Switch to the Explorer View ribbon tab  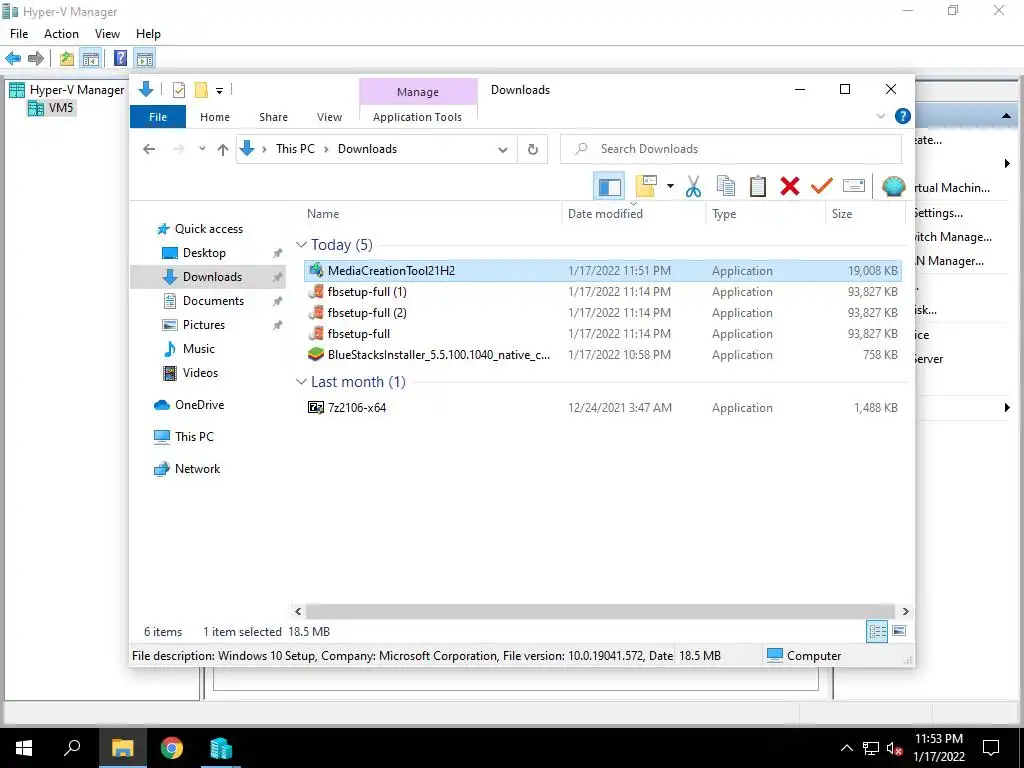point(329,117)
